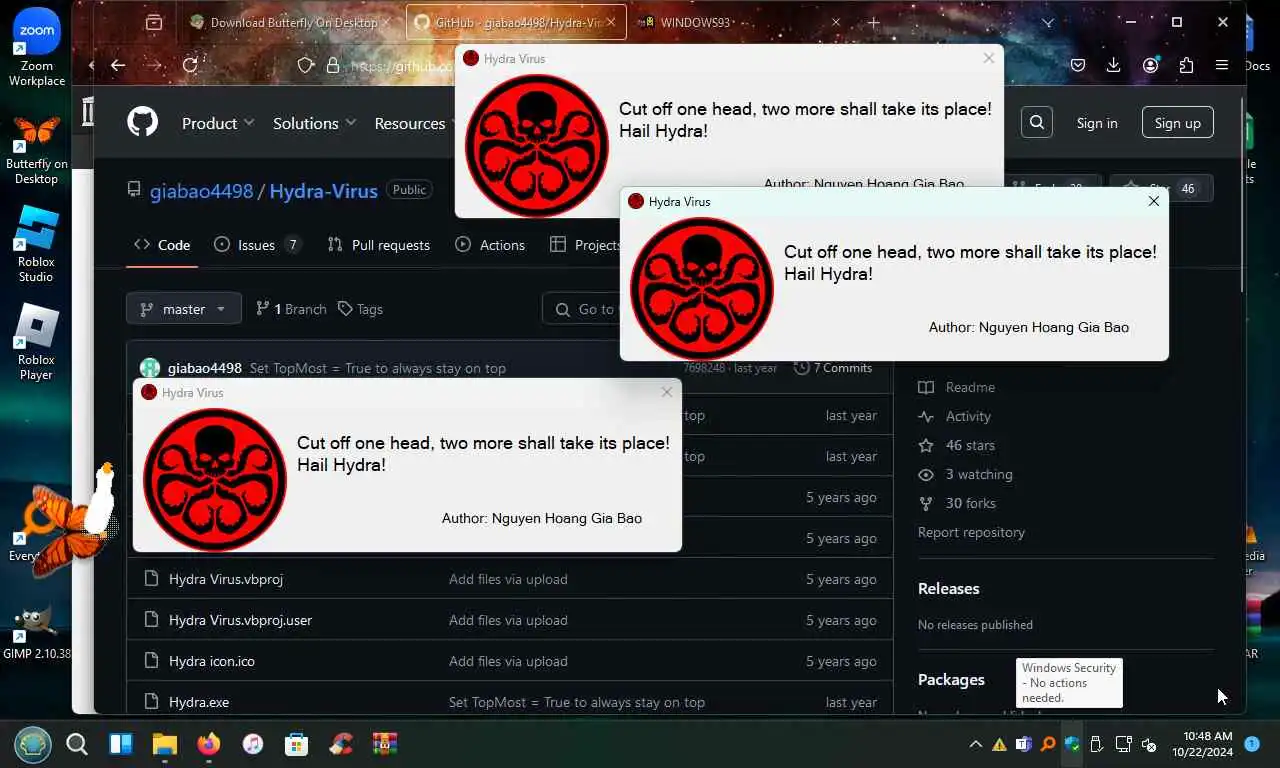Show hidden system tray icons
The height and width of the screenshot is (768, 1280).
point(976,744)
